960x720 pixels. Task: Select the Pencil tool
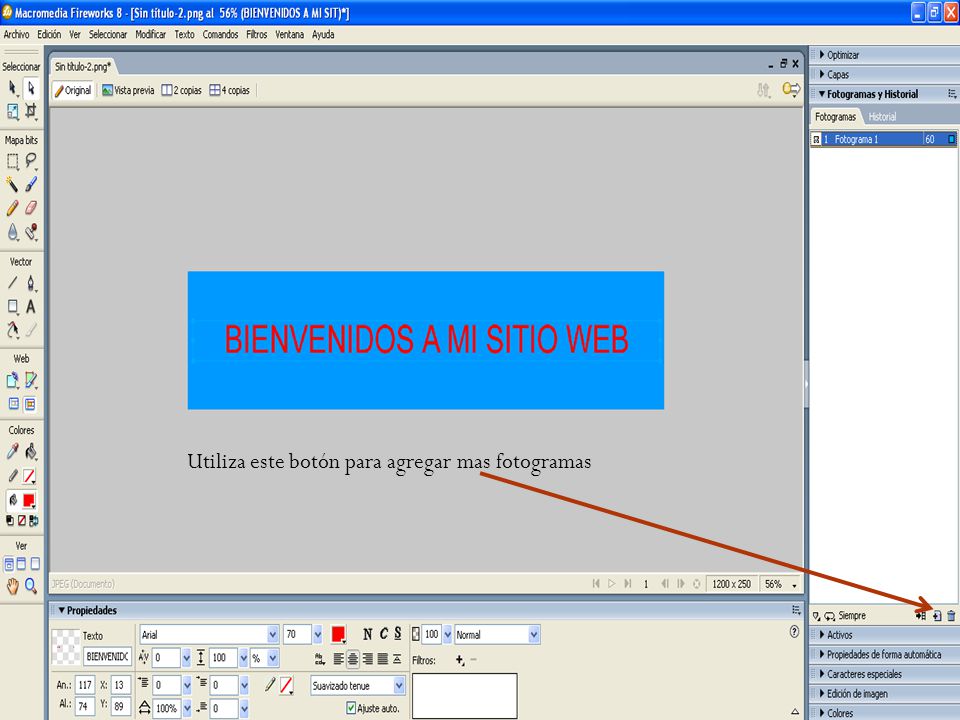tap(12, 208)
